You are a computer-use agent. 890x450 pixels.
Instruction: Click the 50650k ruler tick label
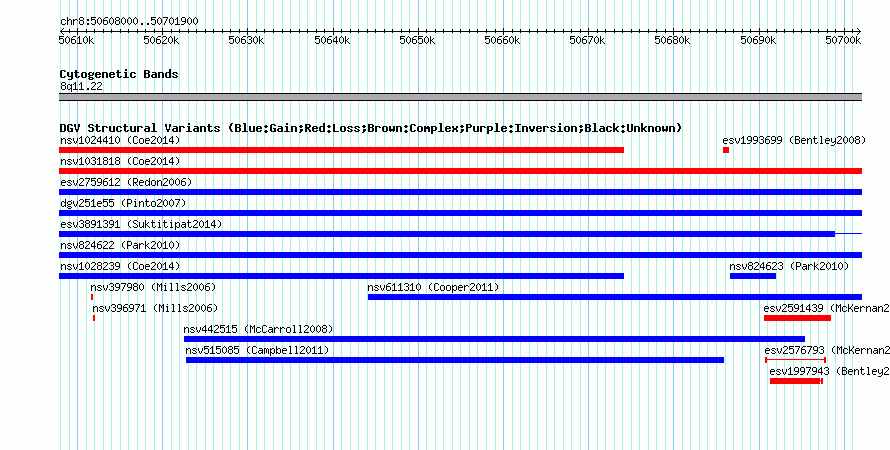[417, 40]
